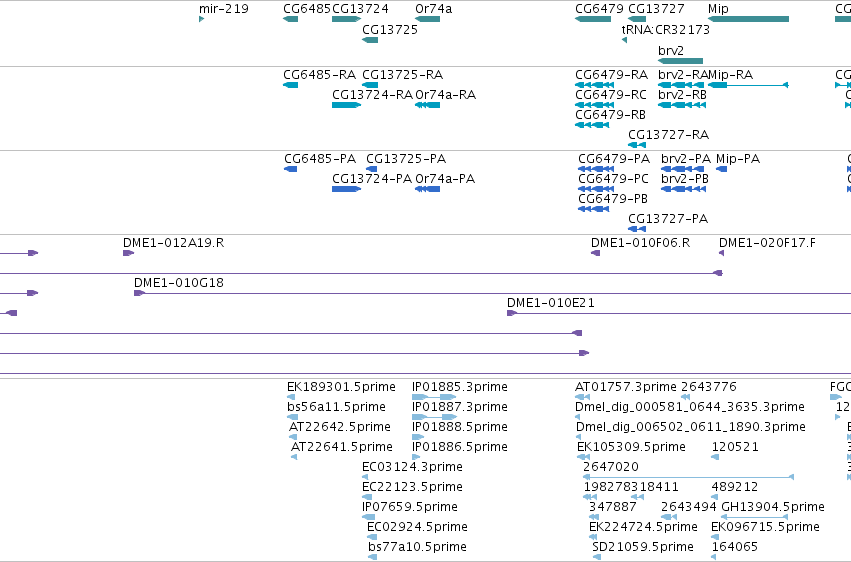Viewport: 851px width, 562px height.
Task: Click the CG6485-PA protein label
Action: [x=320, y=158]
